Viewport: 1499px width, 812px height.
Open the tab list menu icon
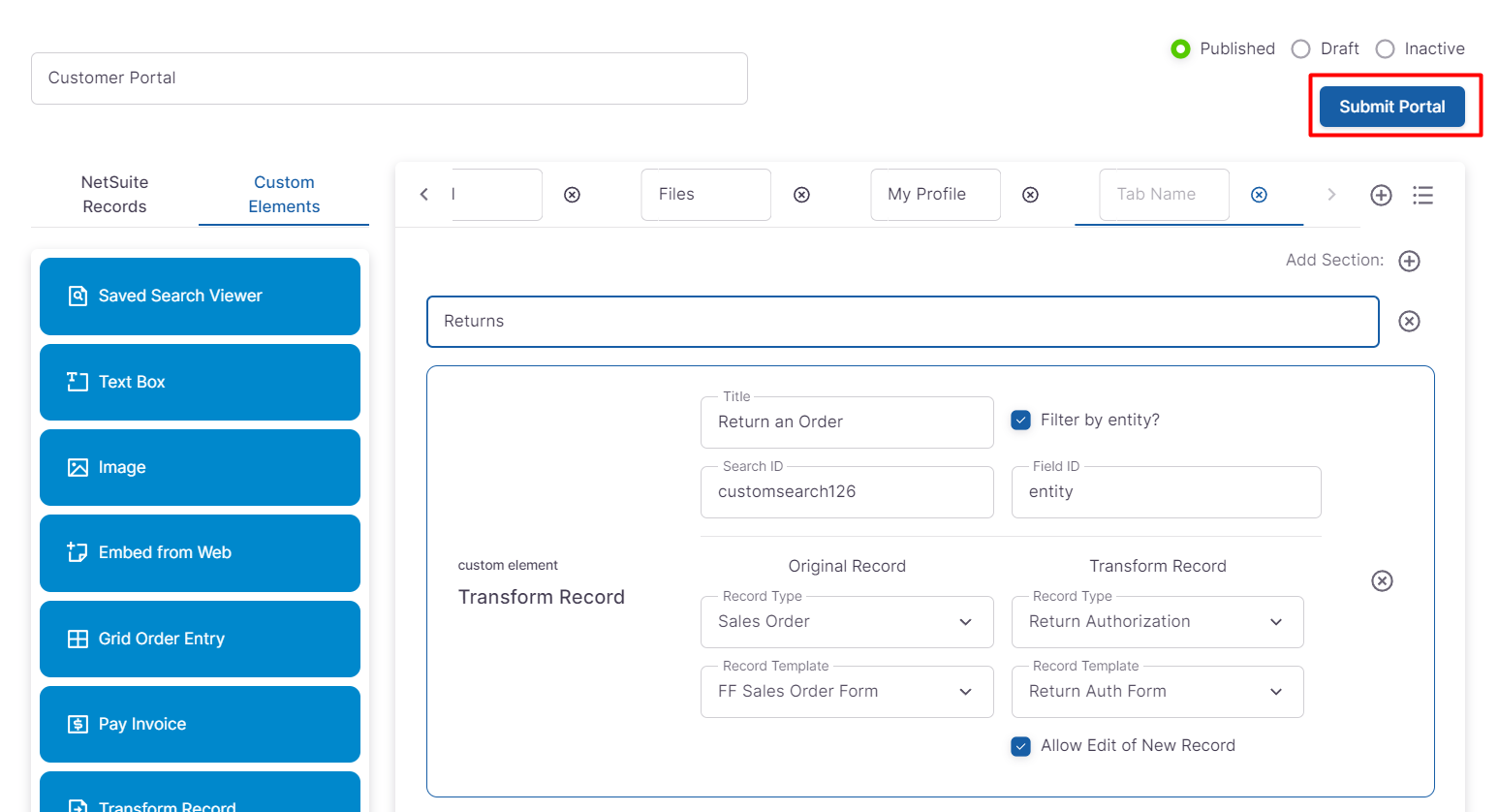tap(1422, 195)
